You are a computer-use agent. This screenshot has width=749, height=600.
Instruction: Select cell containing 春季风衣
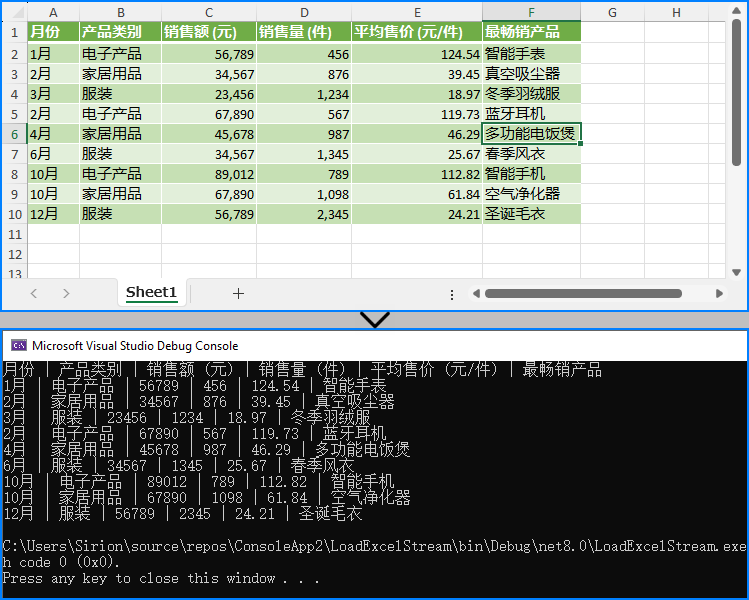532,154
